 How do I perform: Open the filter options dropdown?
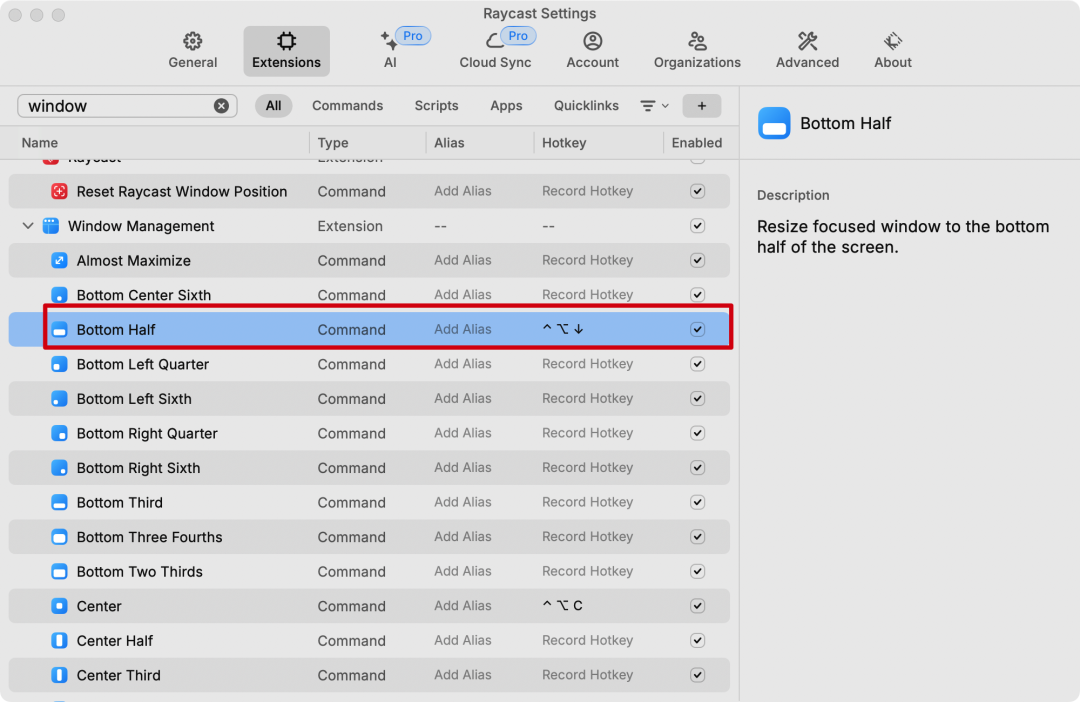pyautogui.click(x=654, y=105)
